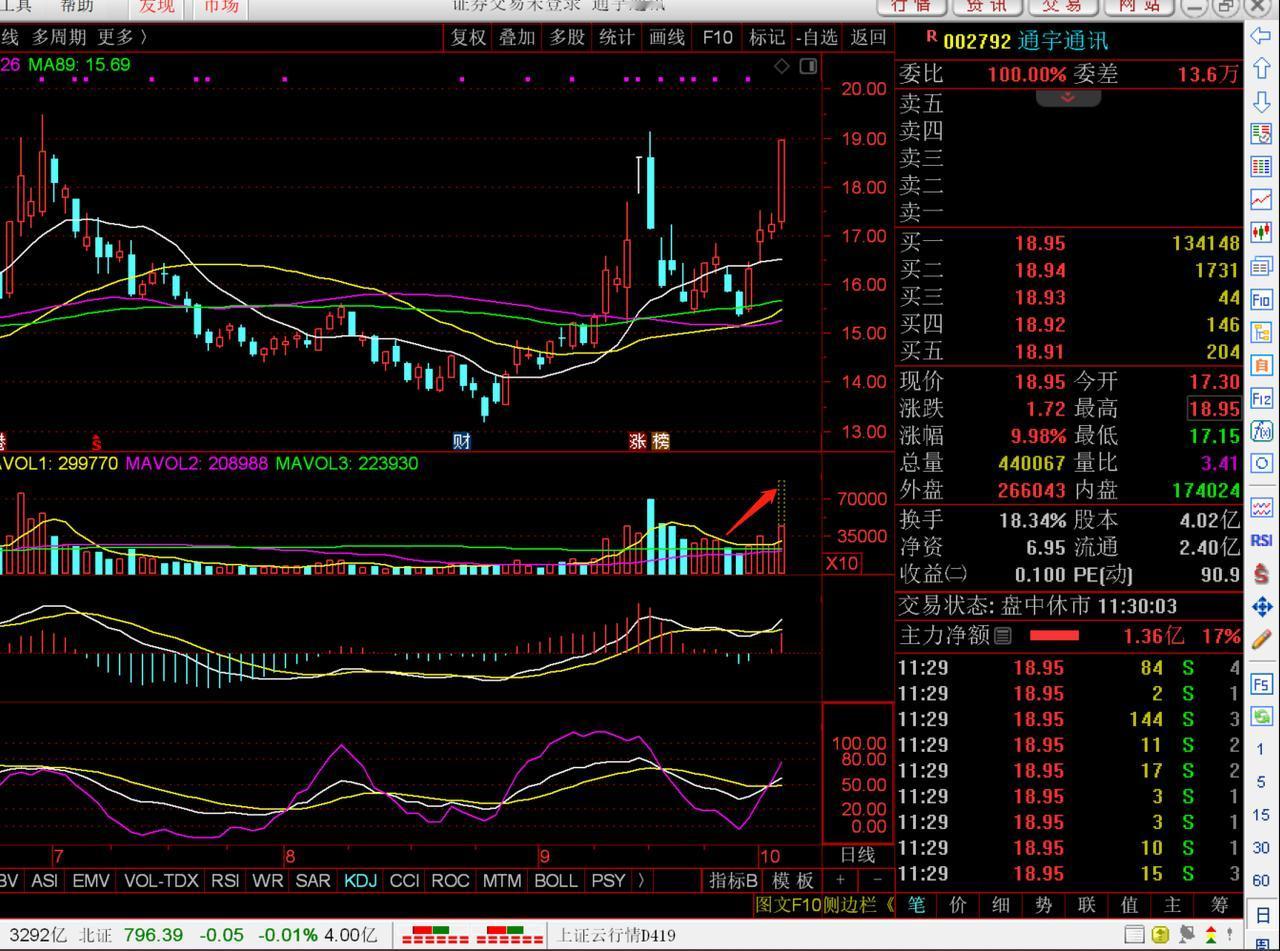The width and height of the screenshot is (1280, 951).
Task: Open the 交易 trading button
Action: (1061, 6)
